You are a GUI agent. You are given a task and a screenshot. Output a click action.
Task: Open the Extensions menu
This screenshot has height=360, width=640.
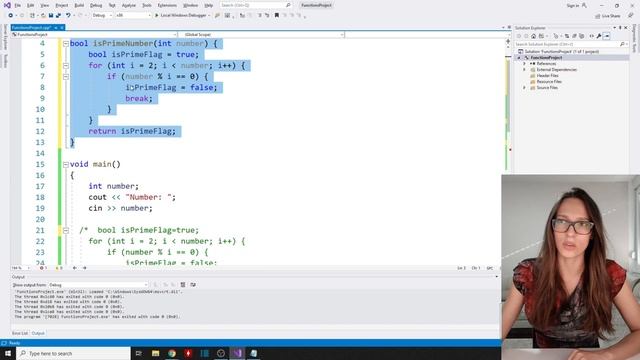click(167, 5)
